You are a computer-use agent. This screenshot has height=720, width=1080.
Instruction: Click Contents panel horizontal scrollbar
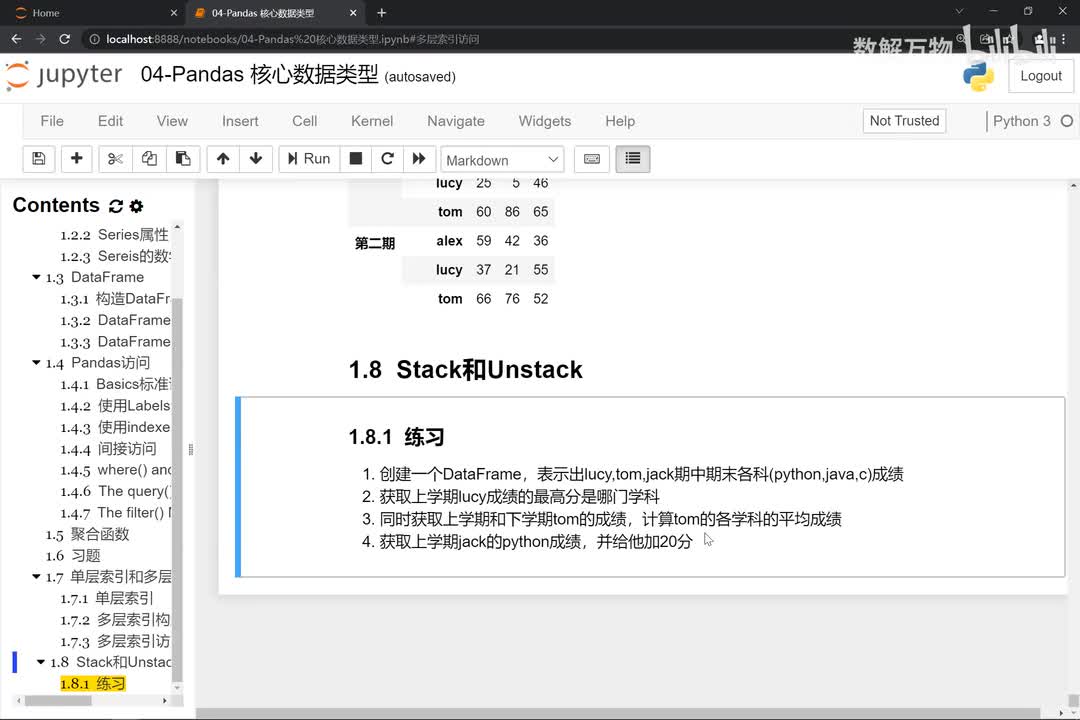point(58,701)
